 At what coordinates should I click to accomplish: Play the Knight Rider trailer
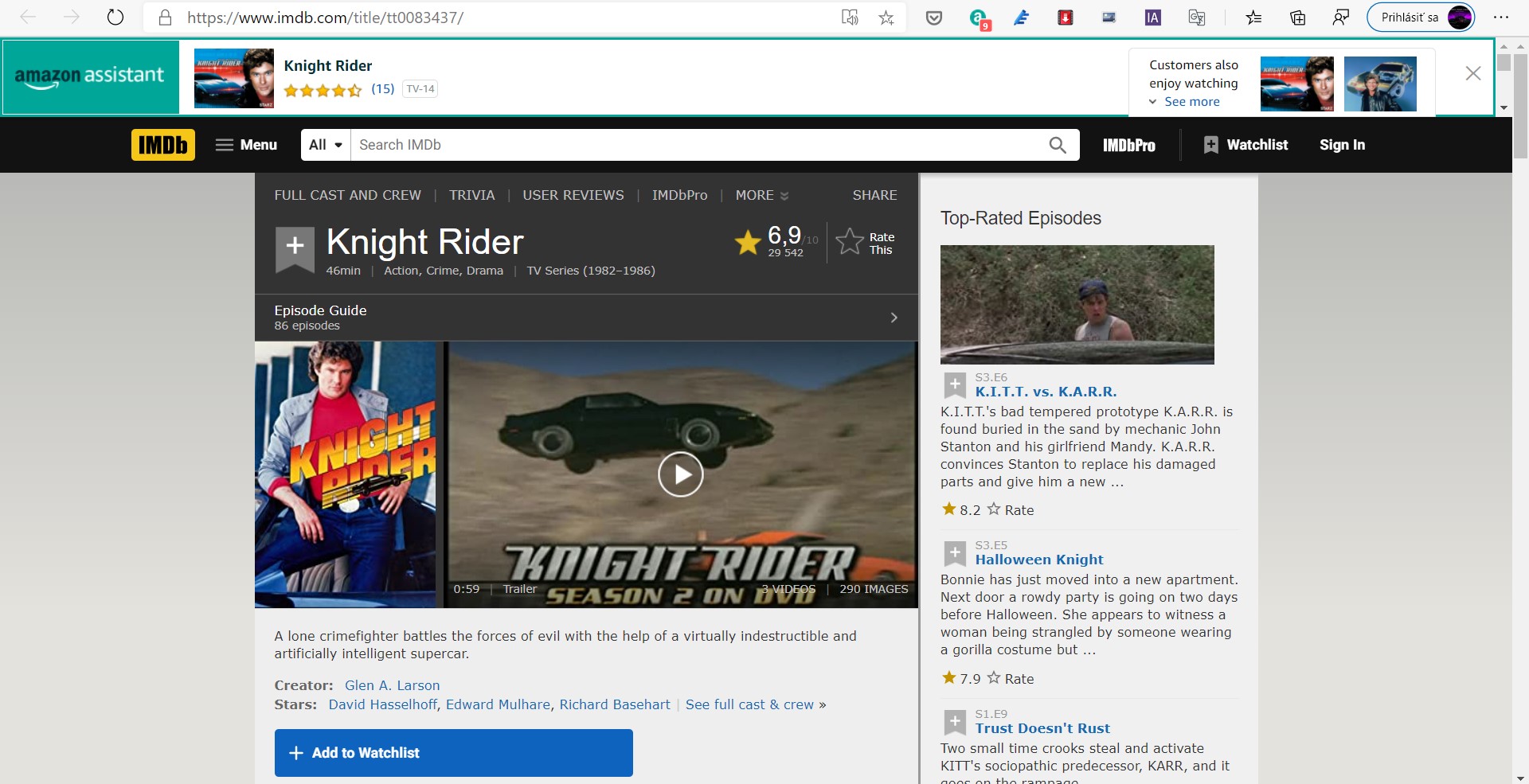[x=680, y=474]
